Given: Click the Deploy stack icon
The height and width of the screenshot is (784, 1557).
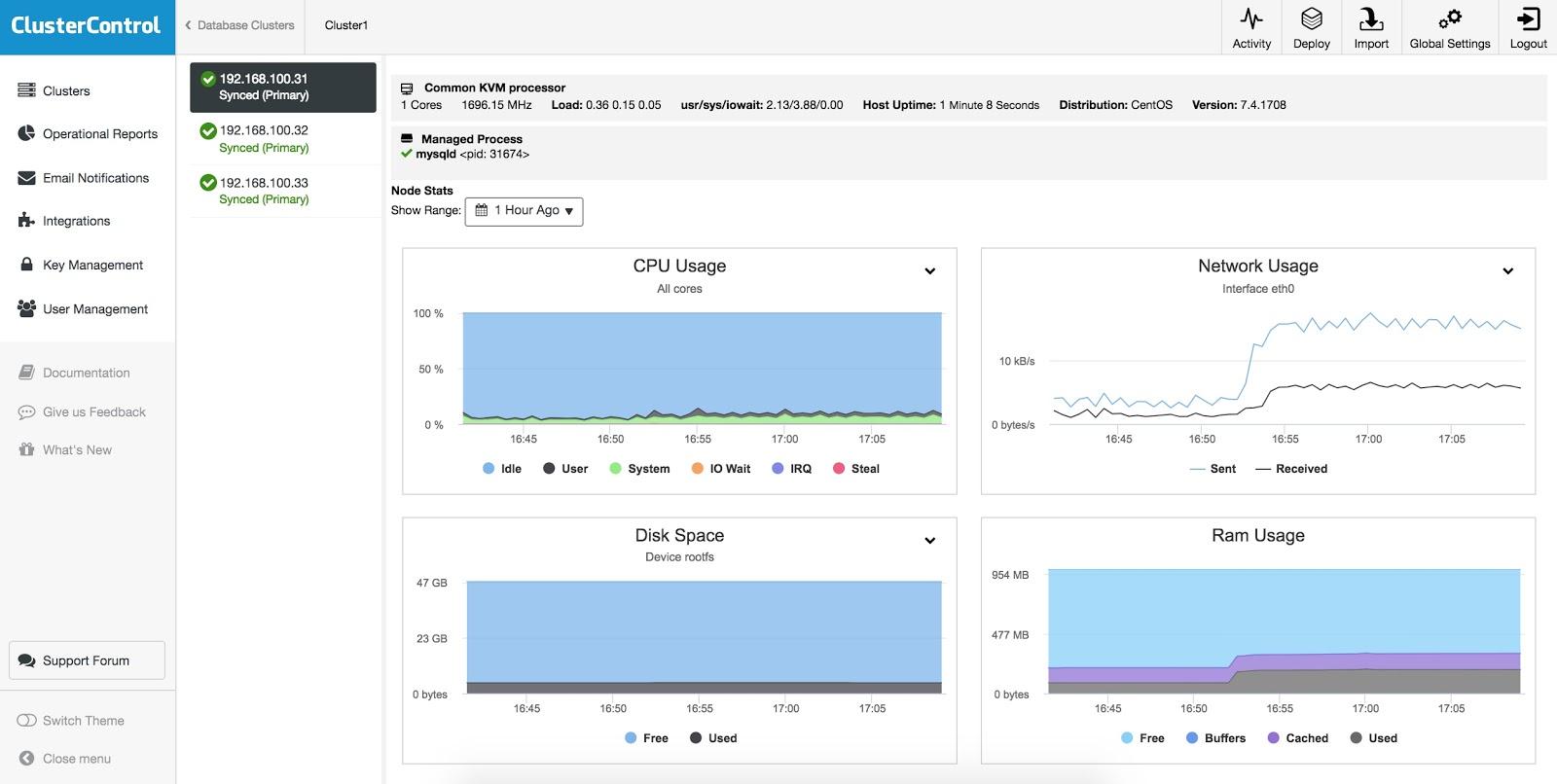Looking at the screenshot, I should click(1312, 18).
